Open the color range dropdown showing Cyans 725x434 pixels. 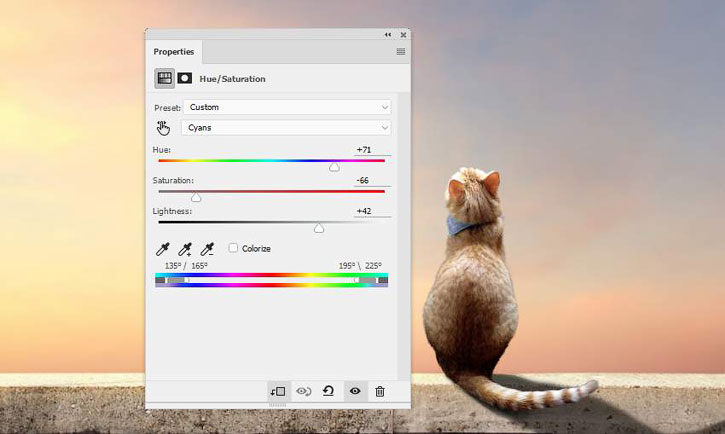[286, 128]
